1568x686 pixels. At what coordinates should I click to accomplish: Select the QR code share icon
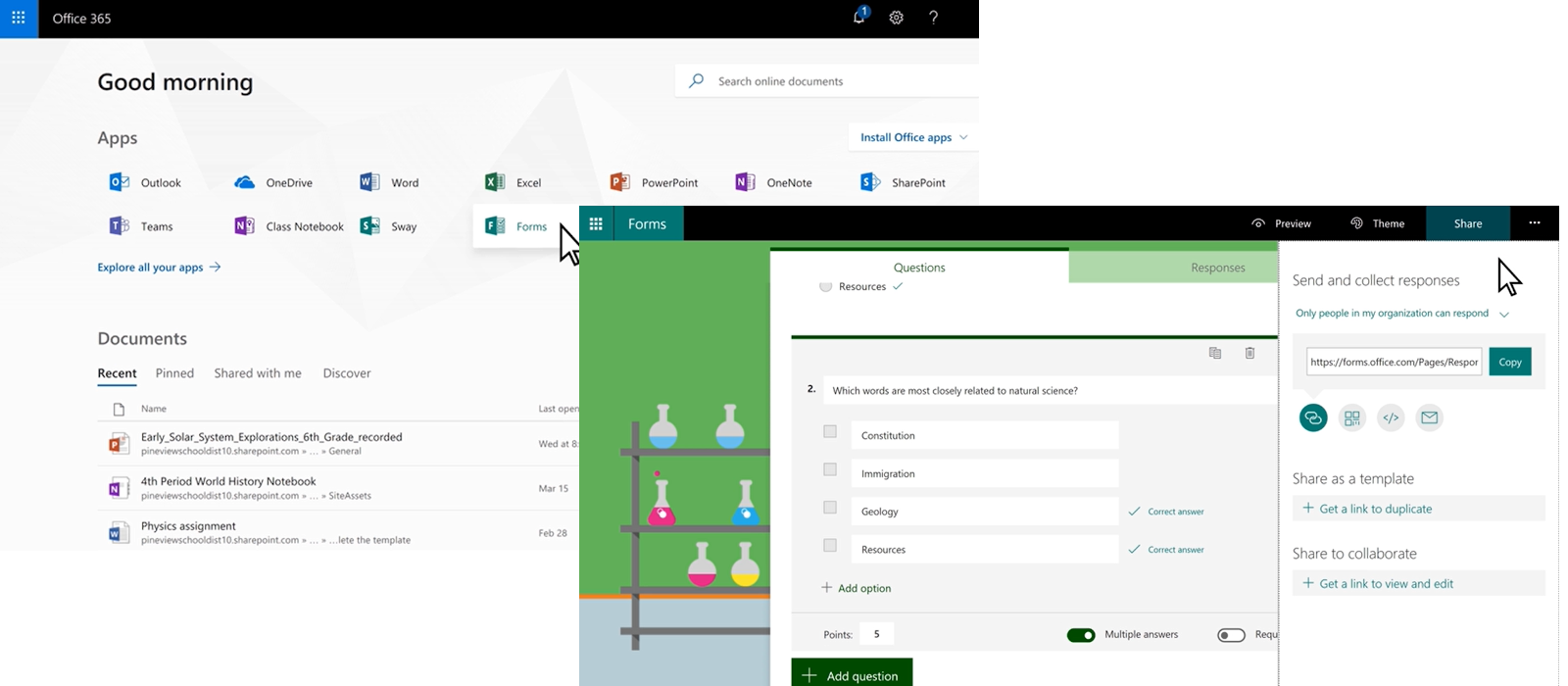click(1352, 418)
